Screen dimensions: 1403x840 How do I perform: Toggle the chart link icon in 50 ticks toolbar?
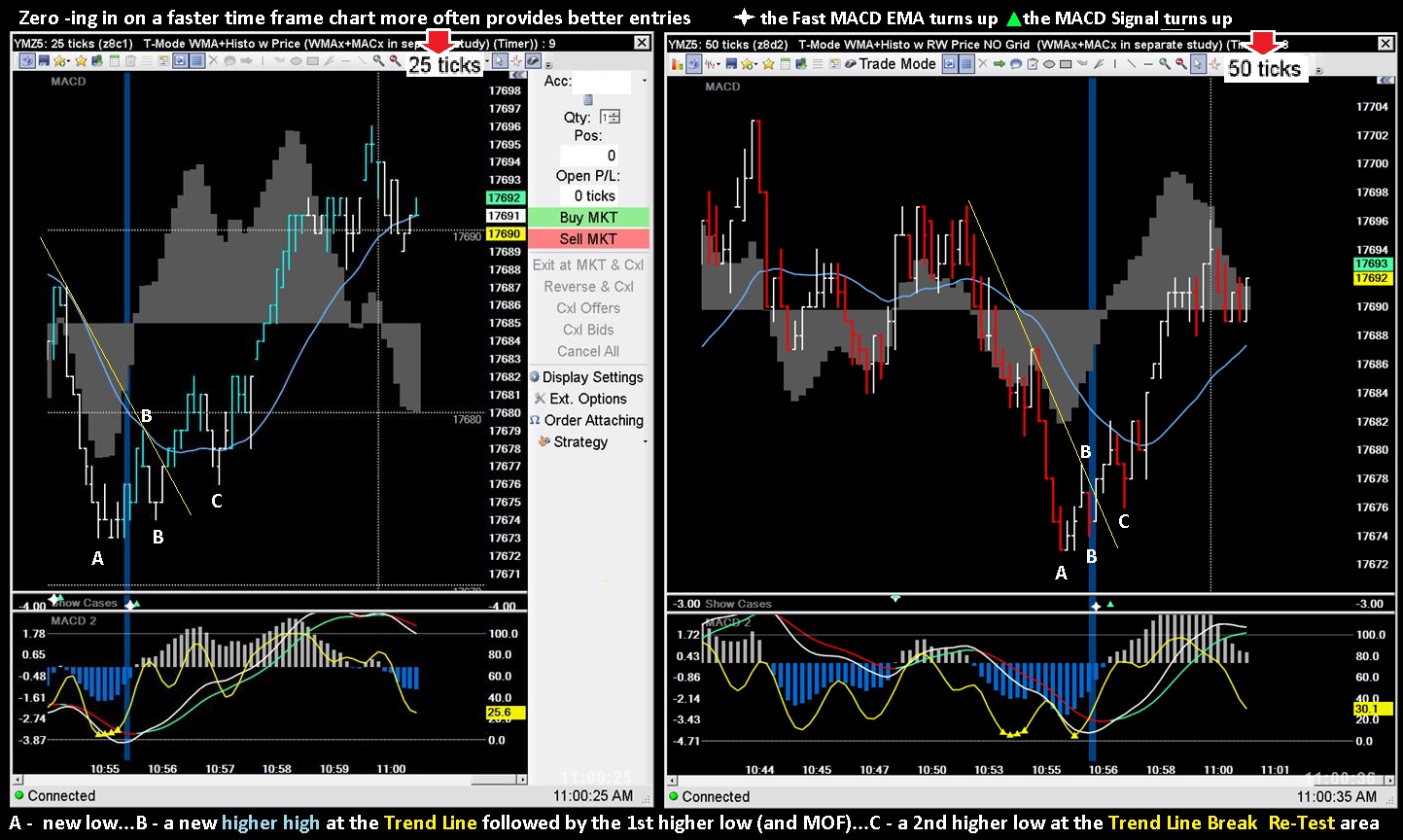coord(693,64)
